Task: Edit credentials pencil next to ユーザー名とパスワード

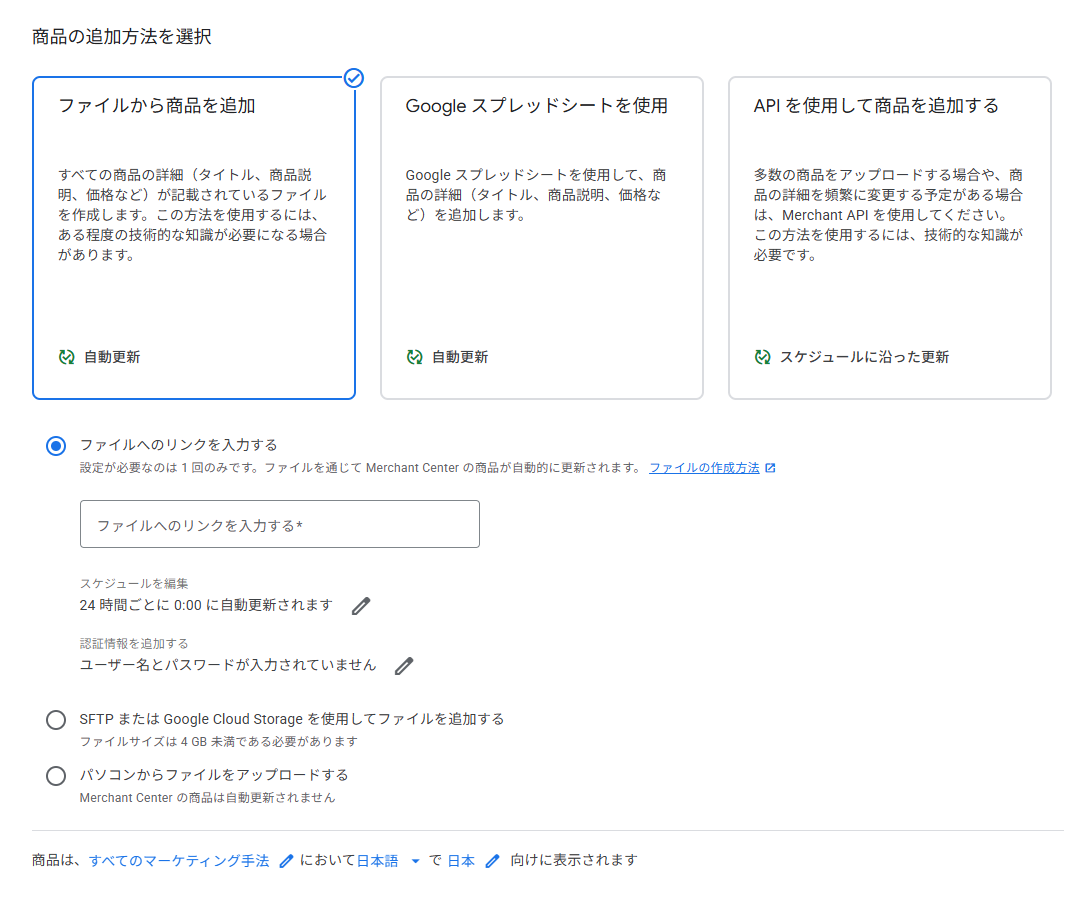Action: click(x=404, y=666)
